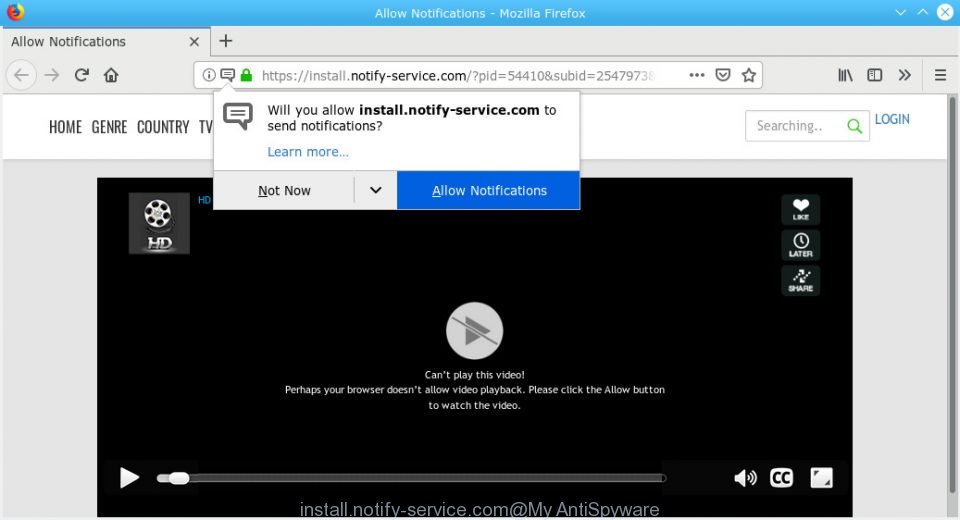
Task: Reload the current page
Action: 81,75
